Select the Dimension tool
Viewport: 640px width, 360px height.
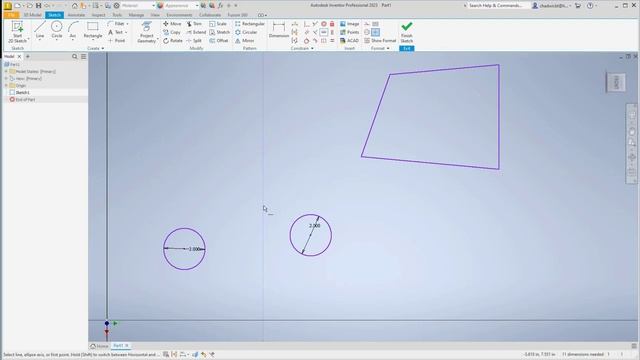(279, 30)
